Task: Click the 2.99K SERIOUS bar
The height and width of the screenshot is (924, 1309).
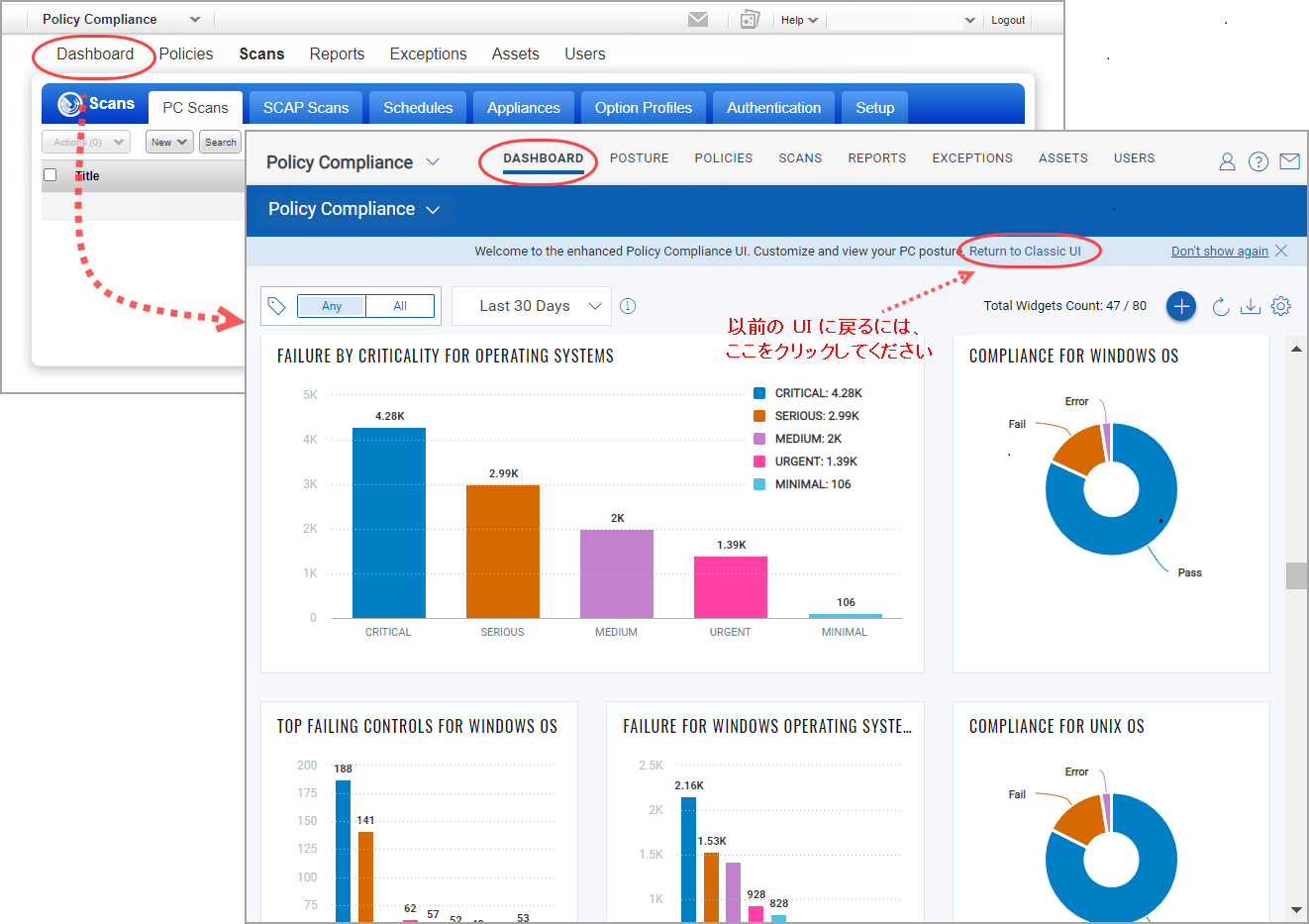Action: (x=503, y=552)
